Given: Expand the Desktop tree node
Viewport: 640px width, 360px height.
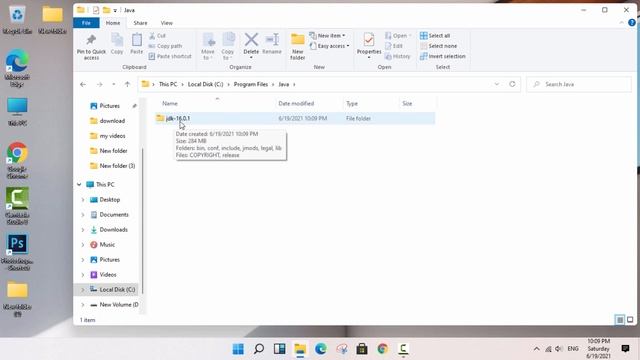Looking at the screenshot, I should click(83, 200).
